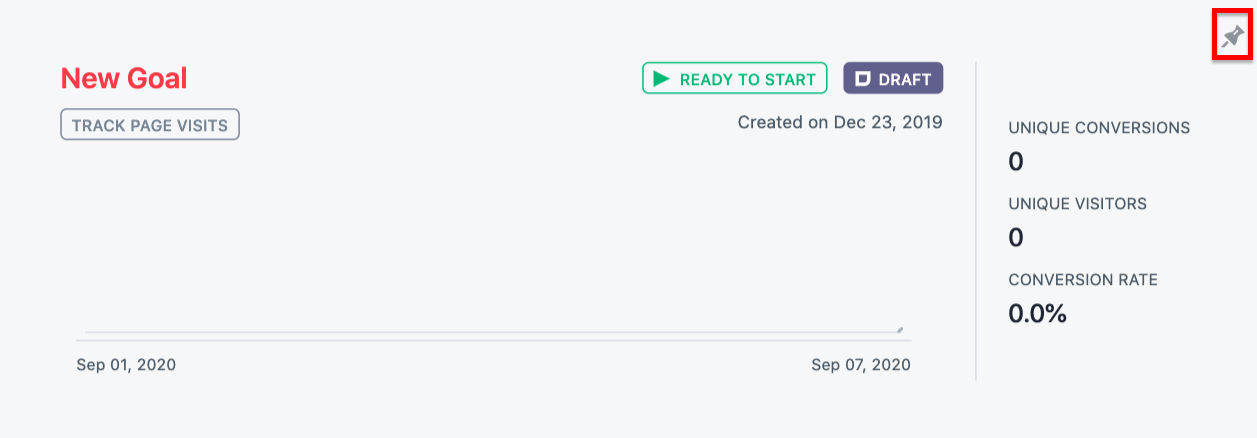Click the flat conversion chart line
The image size is (1257, 438).
(493, 331)
